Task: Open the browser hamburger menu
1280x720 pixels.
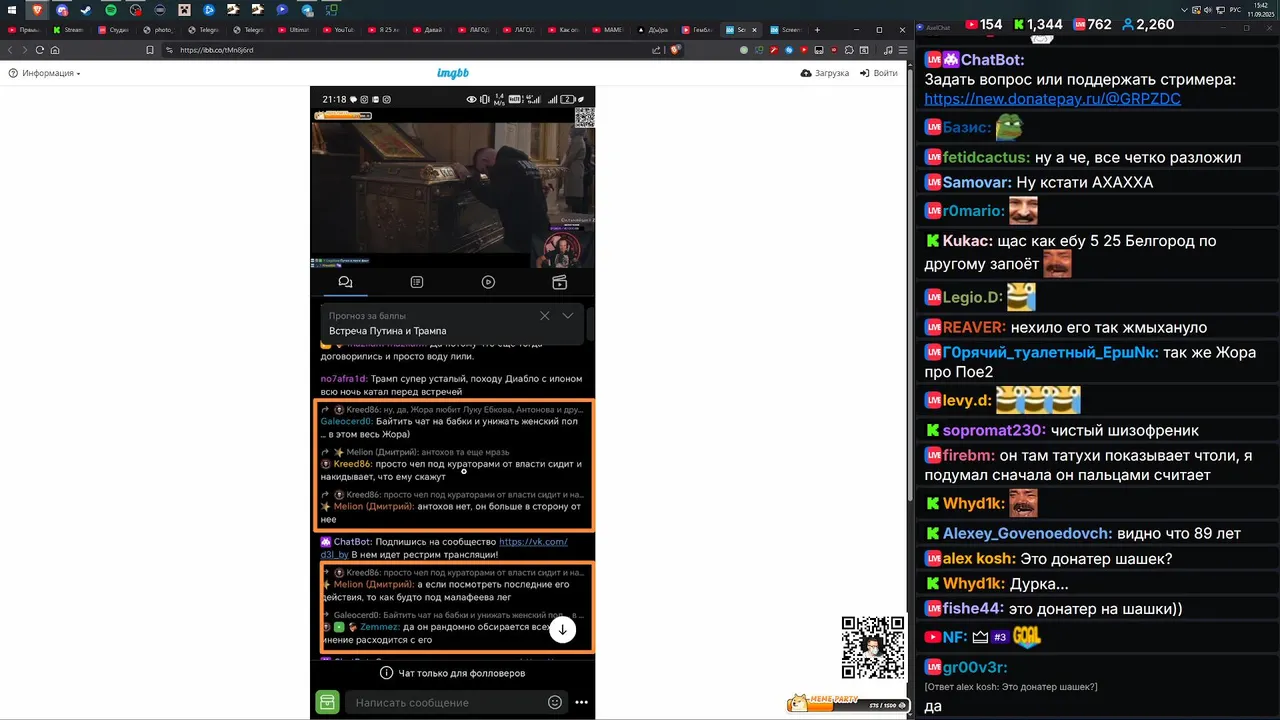Action: (x=902, y=50)
